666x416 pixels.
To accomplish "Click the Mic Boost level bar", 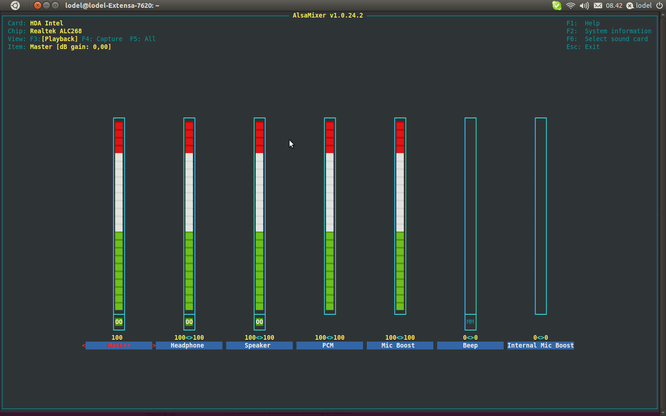I will (400, 216).
